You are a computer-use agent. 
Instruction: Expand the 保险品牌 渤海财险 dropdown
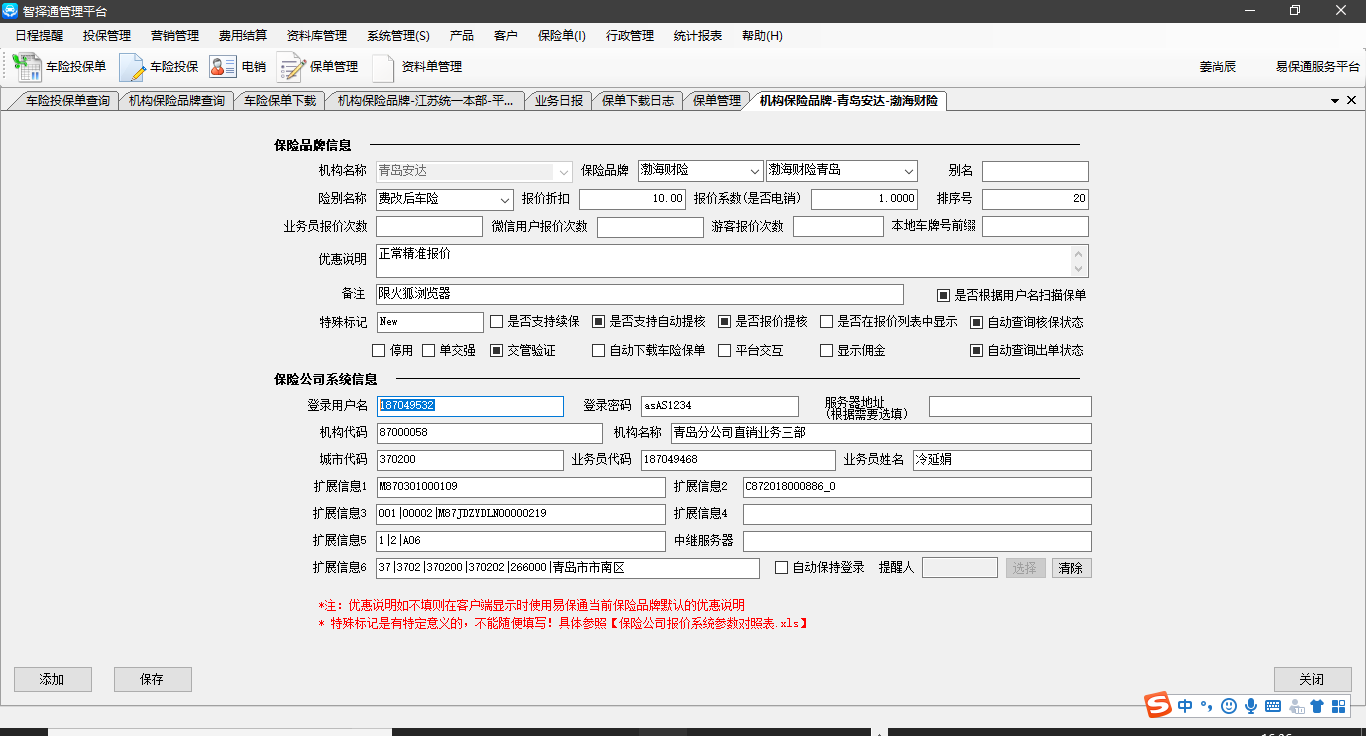[x=752, y=171]
